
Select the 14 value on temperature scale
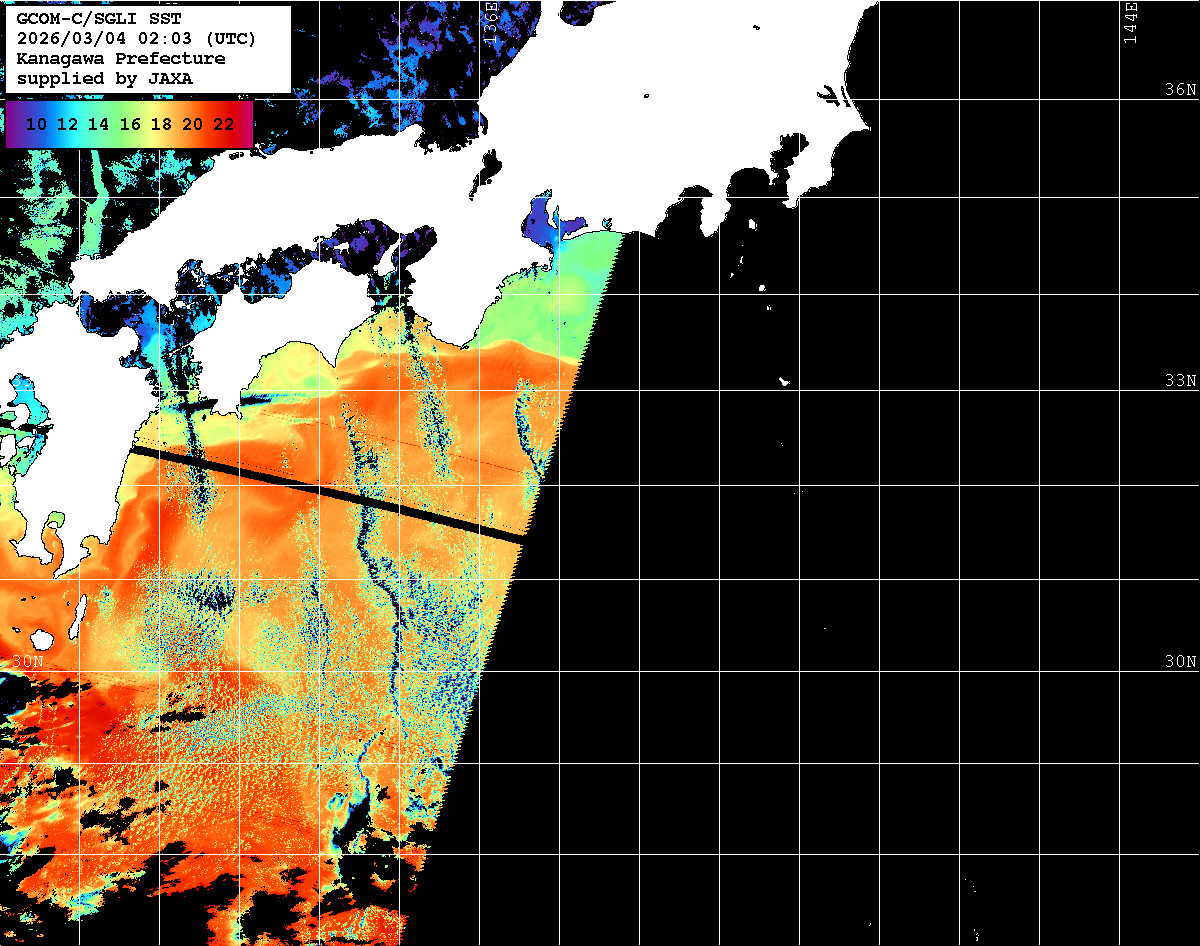tap(98, 124)
